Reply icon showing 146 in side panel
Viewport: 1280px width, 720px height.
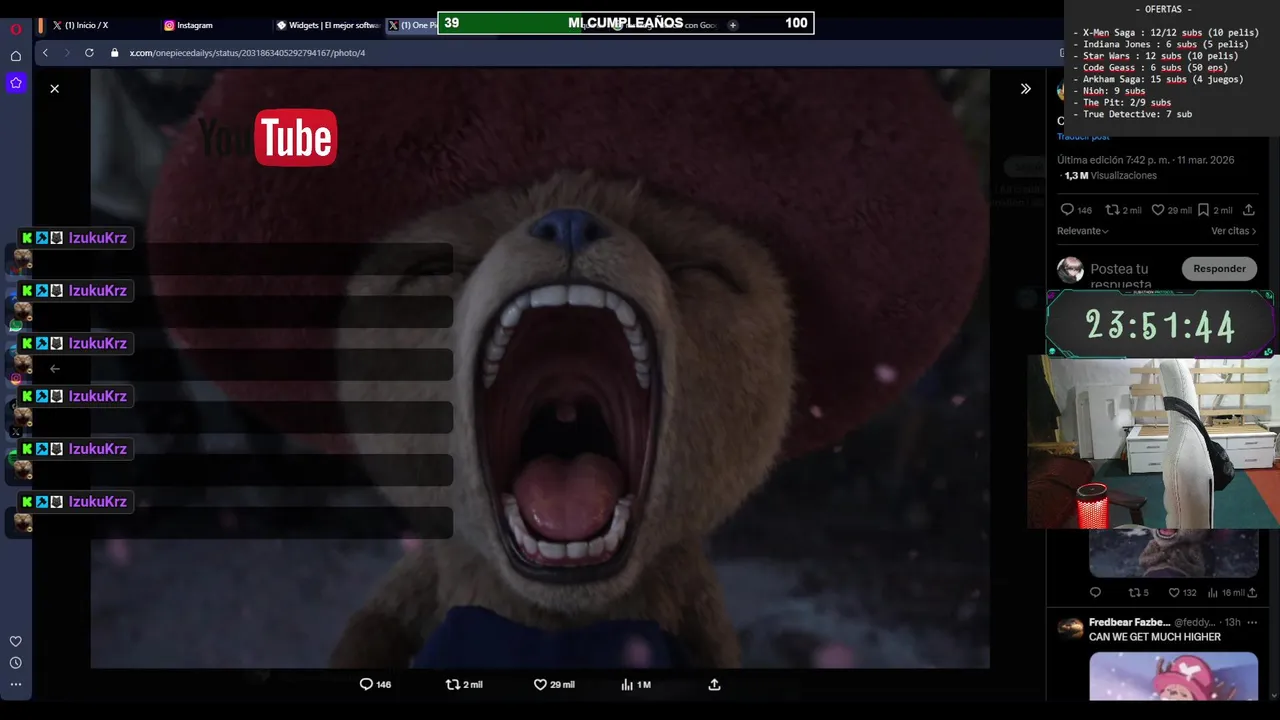1067,210
